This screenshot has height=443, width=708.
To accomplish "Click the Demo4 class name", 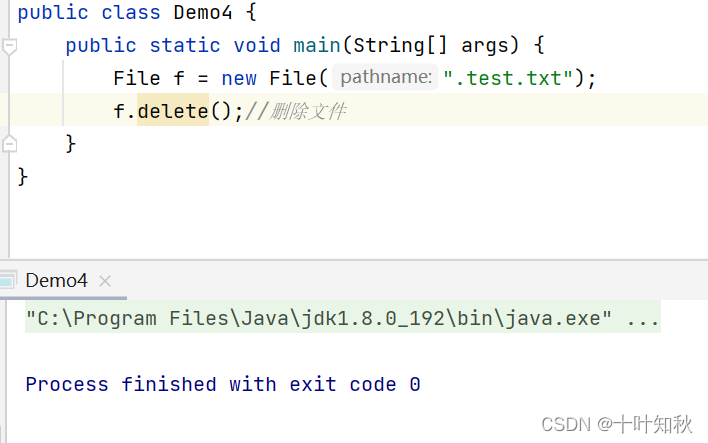I will point(203,12).
